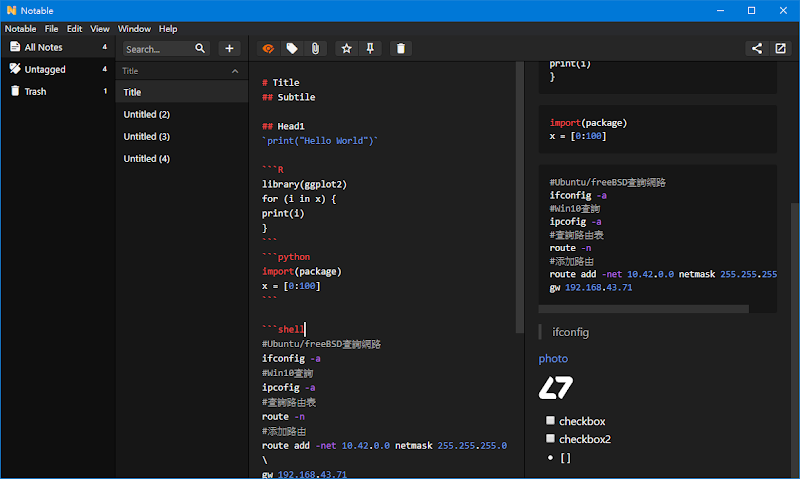The width and height of the screenshot is (800, 479).
Task: Click the '[ ]' bullet item in preview
Action: pyautogui.click(x=565, y=458)
